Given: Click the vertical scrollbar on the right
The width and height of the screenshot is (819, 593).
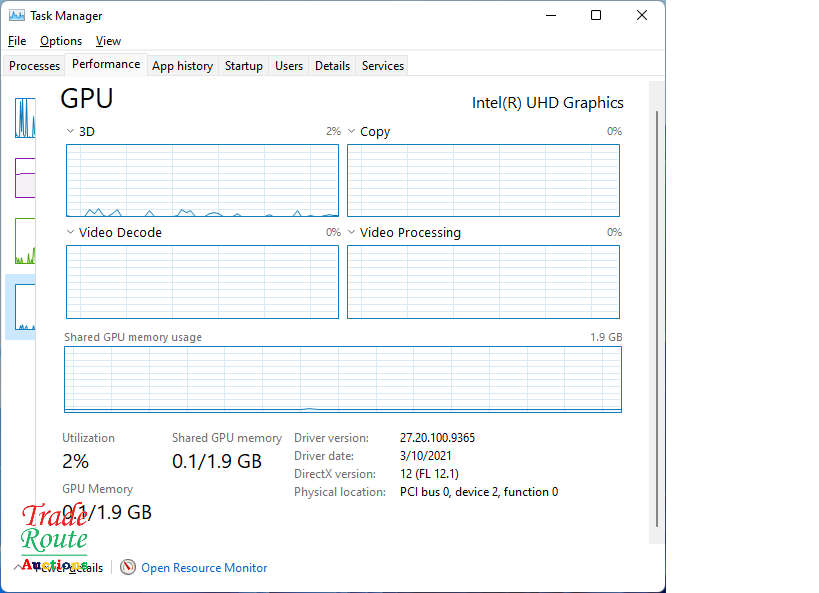Looking at the screenshot, I should 656,320.
